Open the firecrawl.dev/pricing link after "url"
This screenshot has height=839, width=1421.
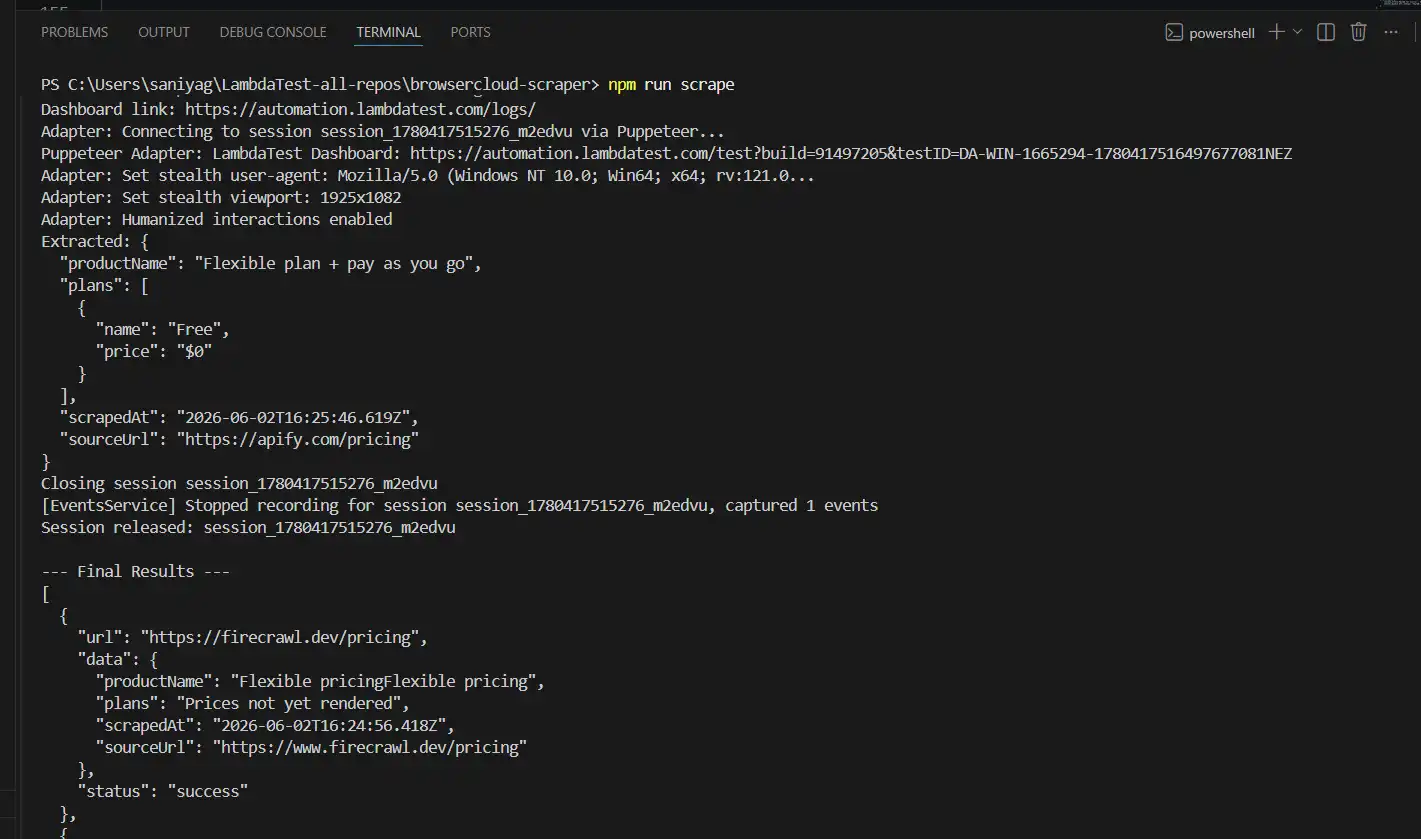tap(284, 638)
